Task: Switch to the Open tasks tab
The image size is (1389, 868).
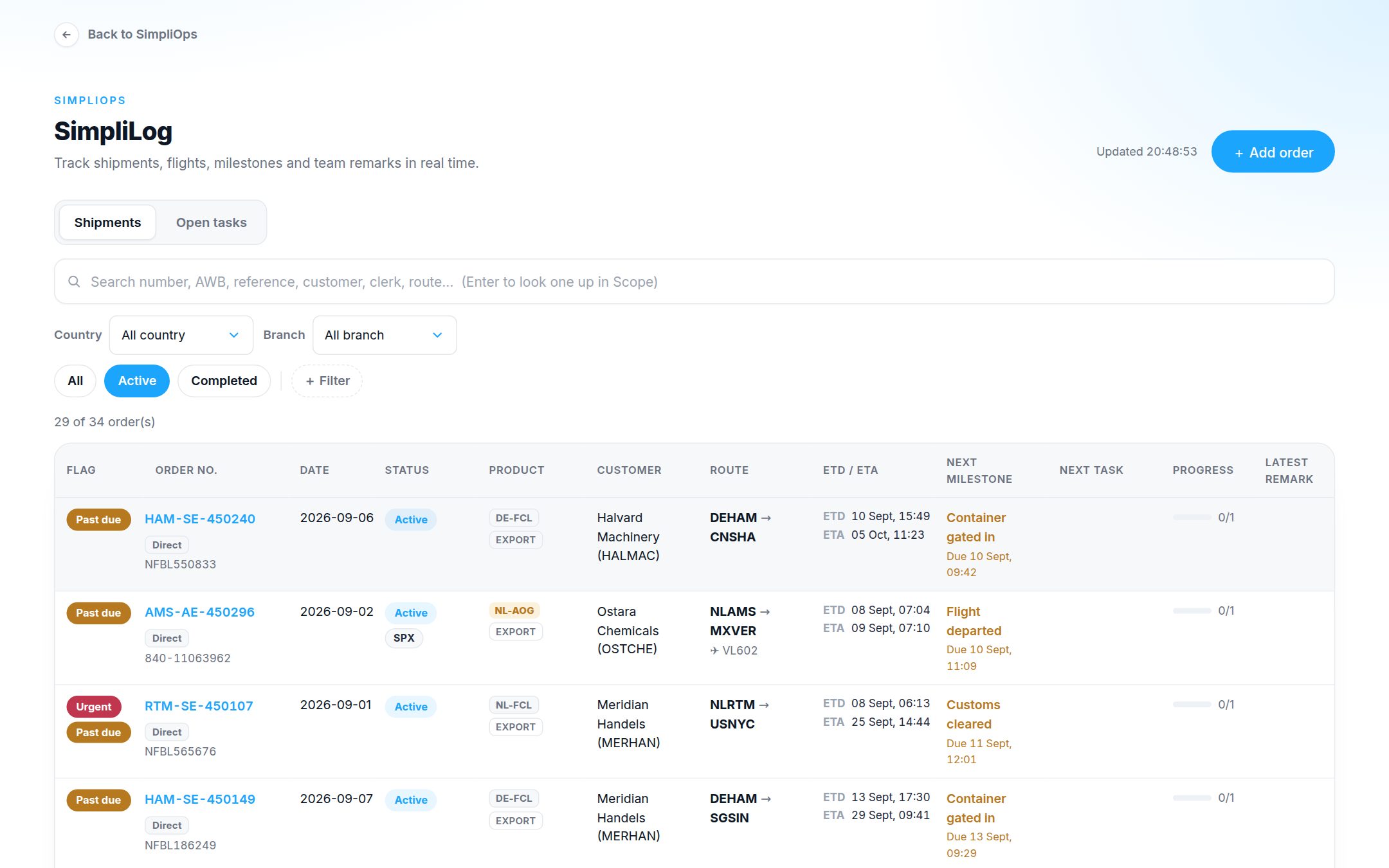Action: coord(211,222)
